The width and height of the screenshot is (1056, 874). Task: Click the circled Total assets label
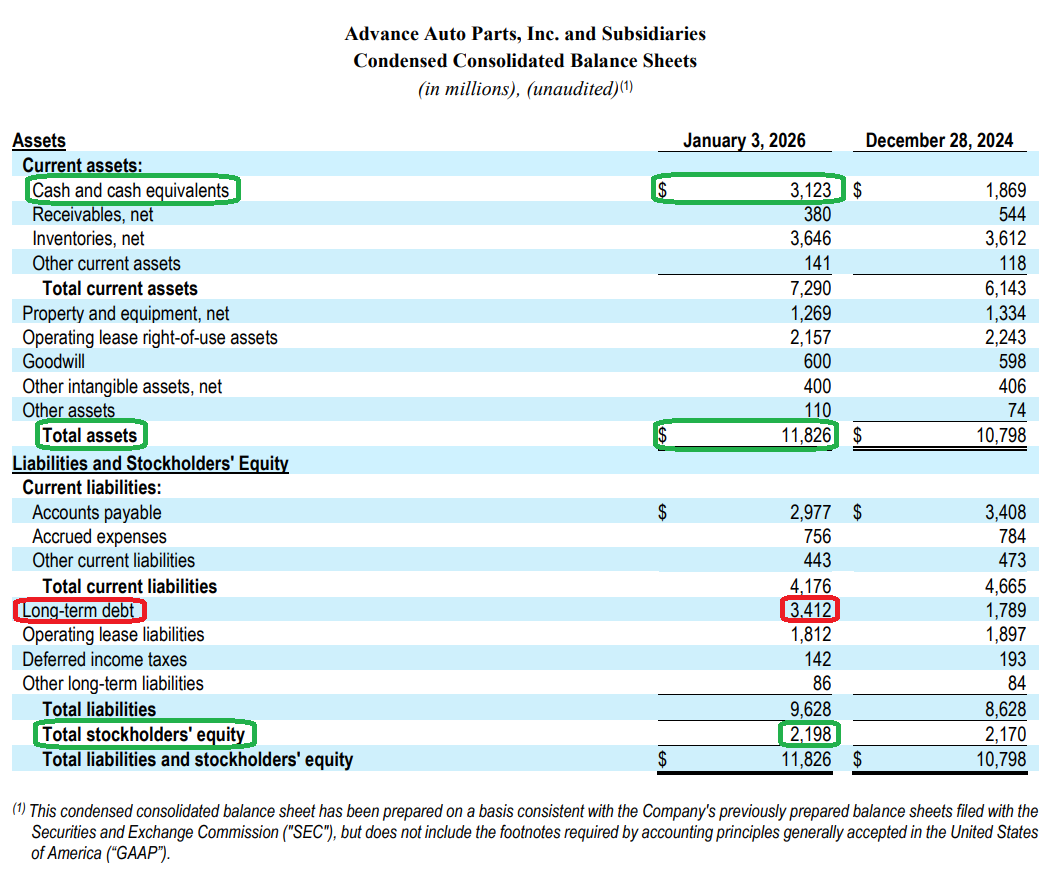point(90,435)
